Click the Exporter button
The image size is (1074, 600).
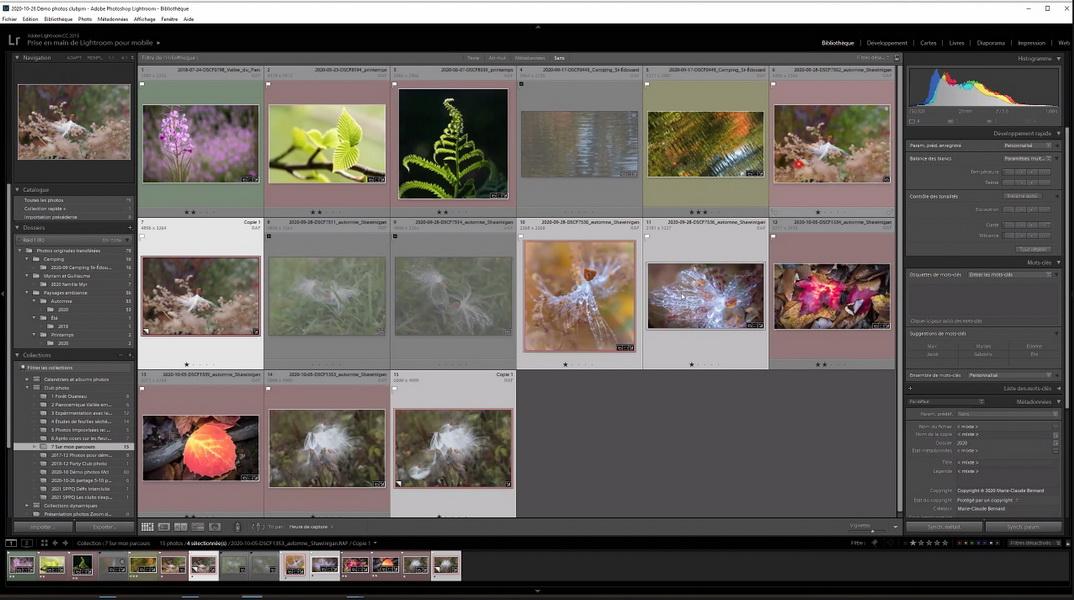(104, 526)
